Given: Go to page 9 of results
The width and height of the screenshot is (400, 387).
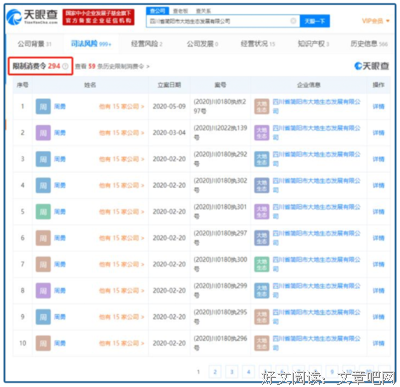Looking at the screenshot, I should [x=332, y=372].
